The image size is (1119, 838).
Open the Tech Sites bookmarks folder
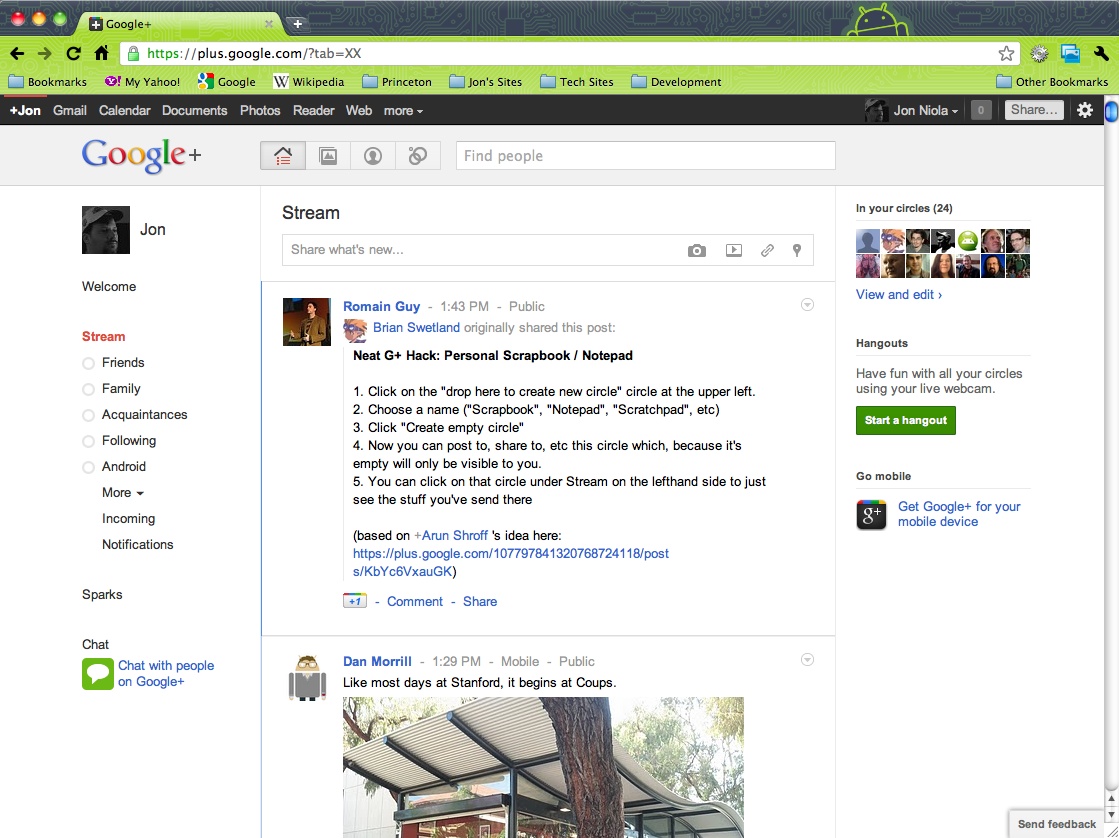(x=577, y=81)
